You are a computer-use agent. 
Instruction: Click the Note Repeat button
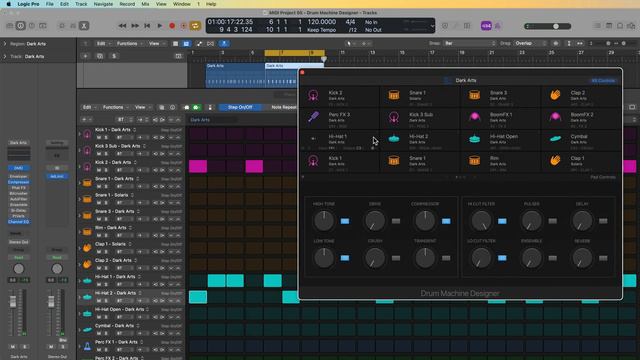(284, 107)
